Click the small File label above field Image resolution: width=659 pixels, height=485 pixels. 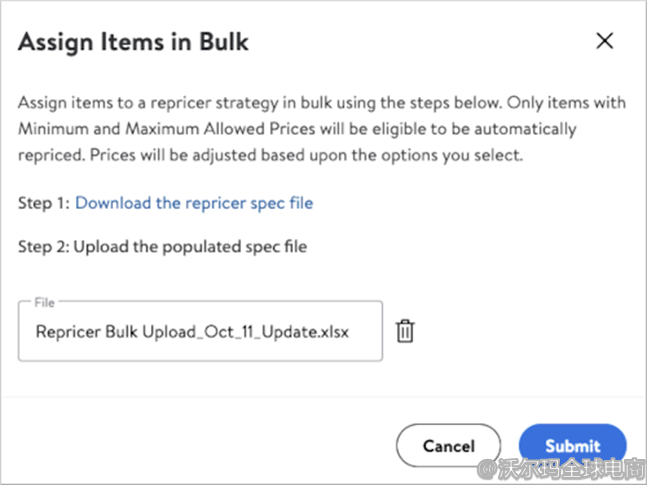tap(45, 302)
